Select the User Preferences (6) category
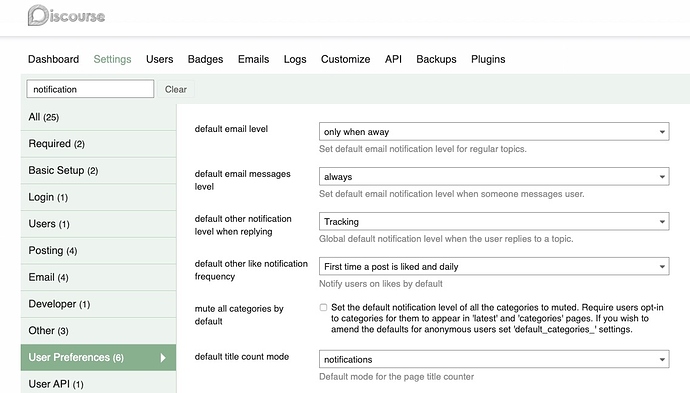The image size is (690, 393). 98,357
